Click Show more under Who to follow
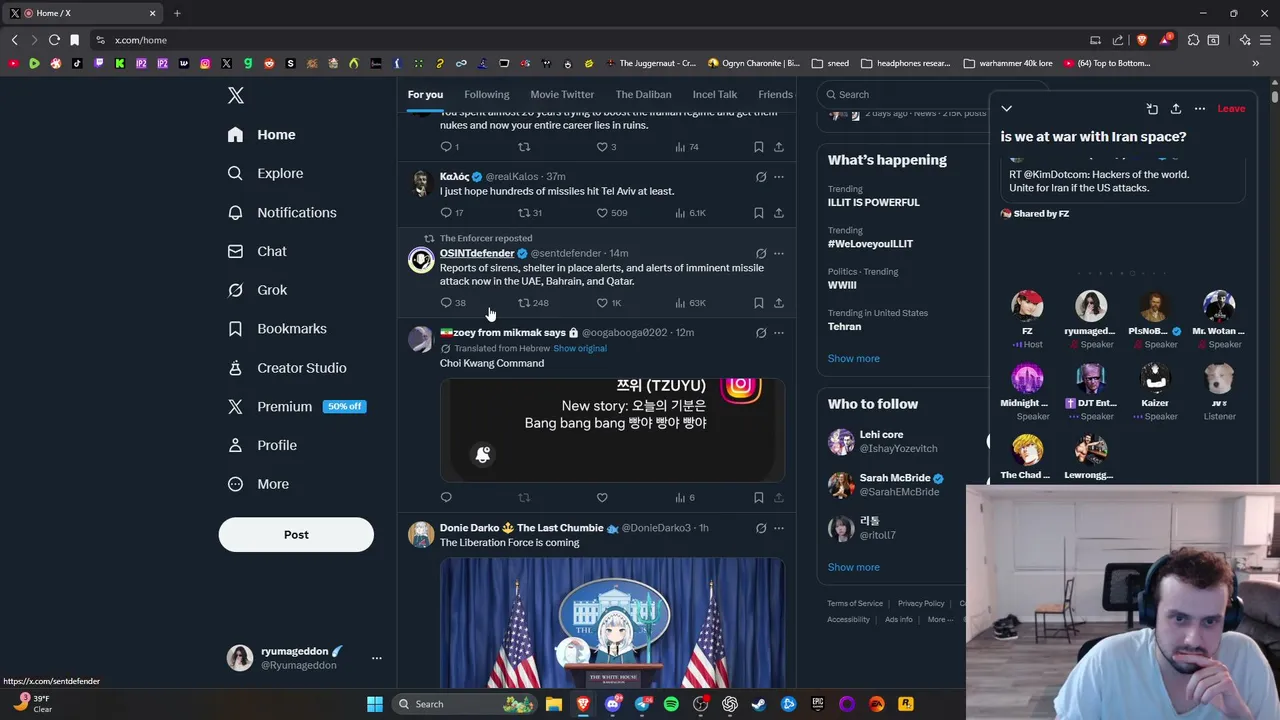Viewport: 1280px width, 720px height. pyautogui.click(x=854, y=567)
